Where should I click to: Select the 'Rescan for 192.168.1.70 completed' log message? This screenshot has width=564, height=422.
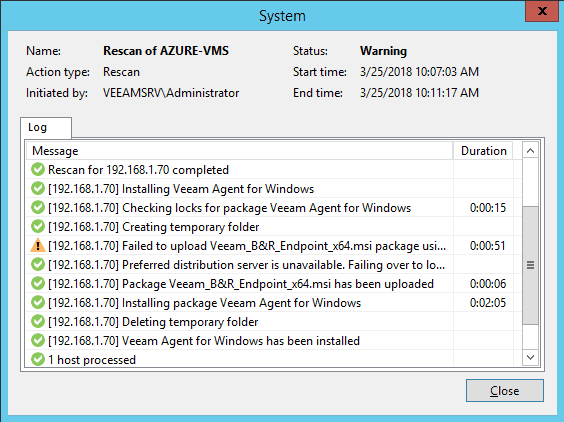tap(138, 170)
